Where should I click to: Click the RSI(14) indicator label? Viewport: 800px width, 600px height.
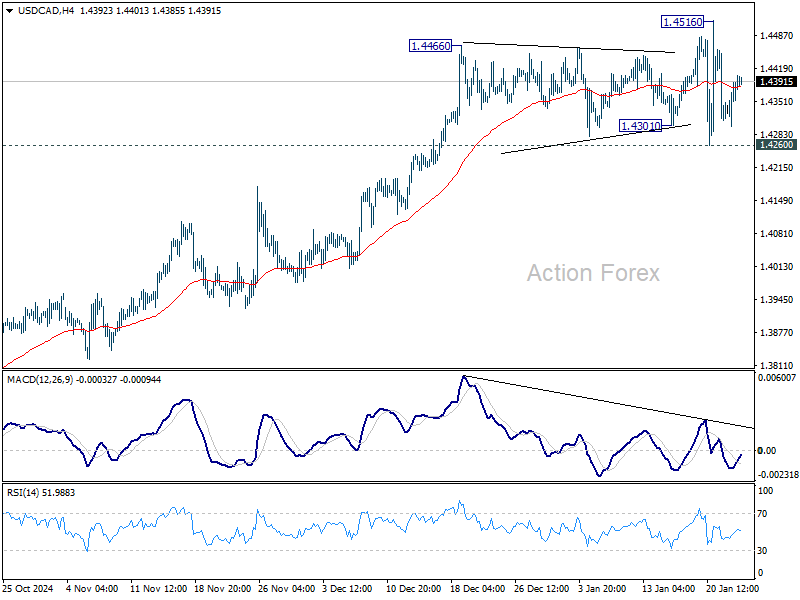pyautogui.click(x=21, y=493)
